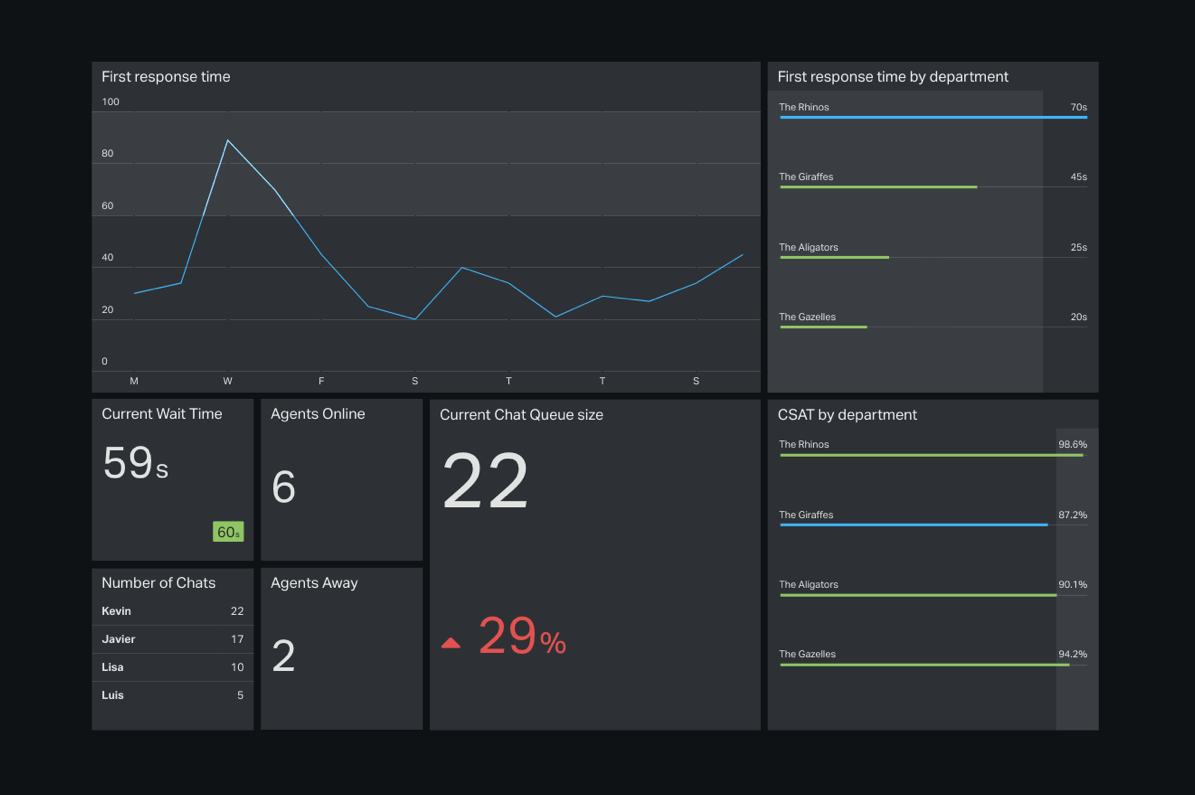This screenshot has width=1195, height=795.
Task: Click the y-axis label 40
Action: pos(107,257)
